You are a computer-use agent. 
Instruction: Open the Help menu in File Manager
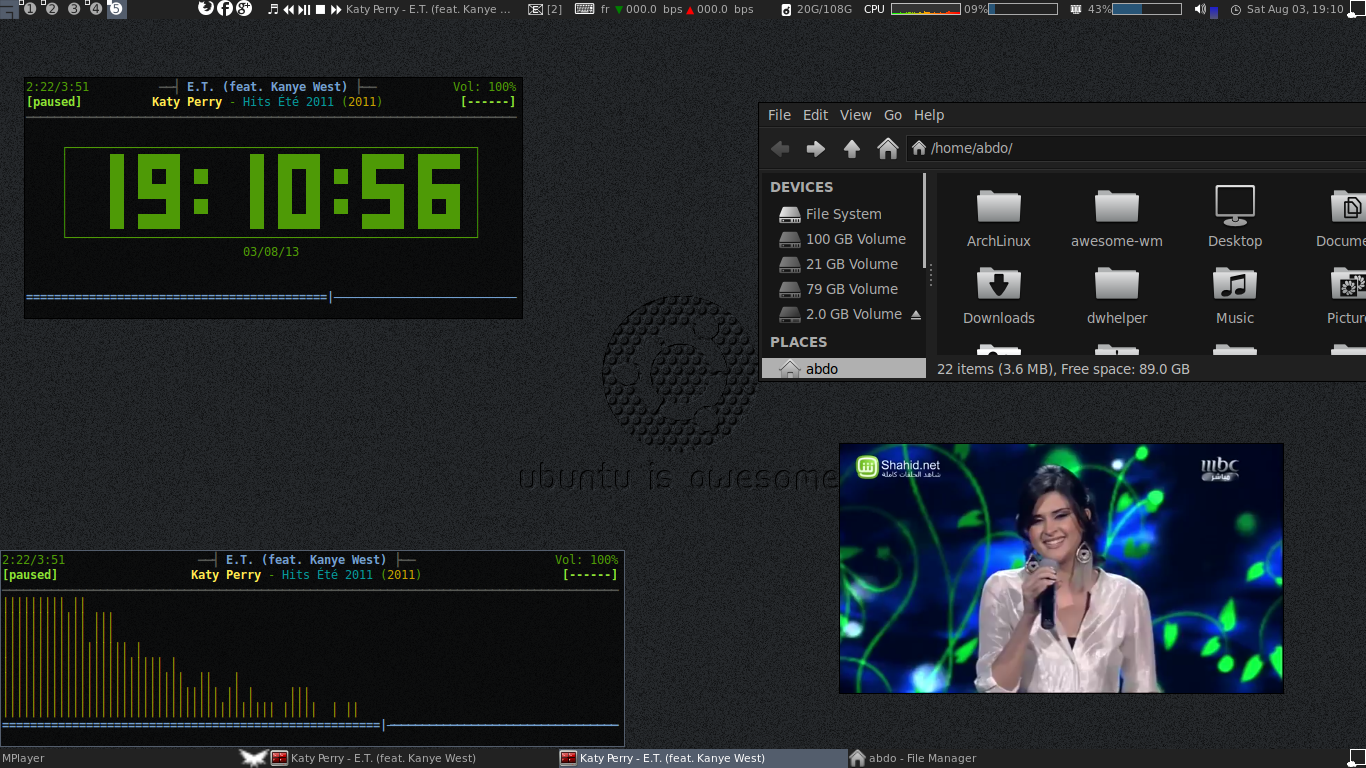(929, 115)
